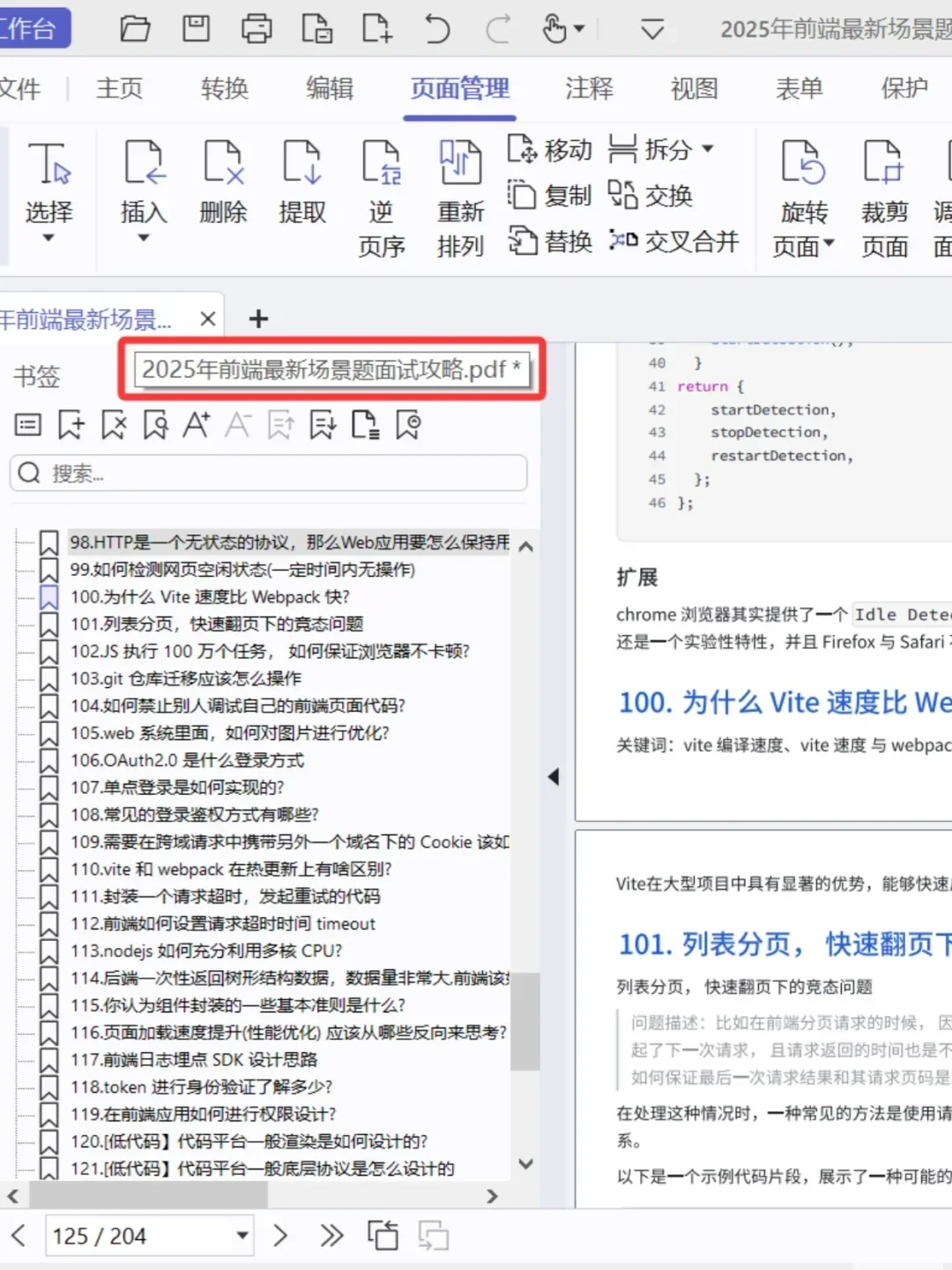The image size is (952, 1270).
Task: Open the page number dropdown showing 125/204
Action: 241,1236
